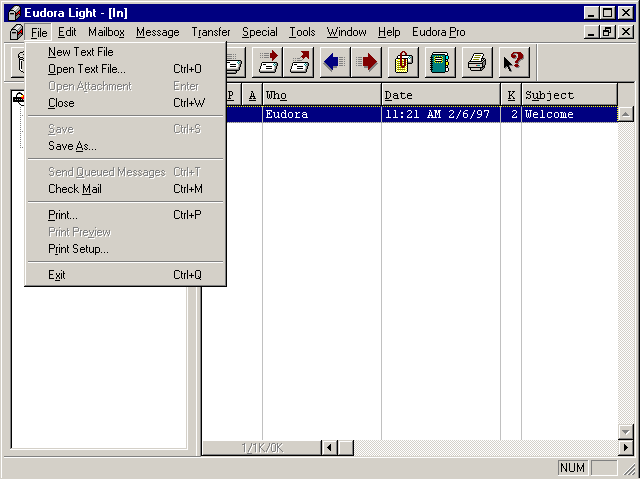Image resolution: width=640 pixels, height=480 pixels.
Task: Click the Forward message toolbar icon
Action: click(x=267, y=62)
